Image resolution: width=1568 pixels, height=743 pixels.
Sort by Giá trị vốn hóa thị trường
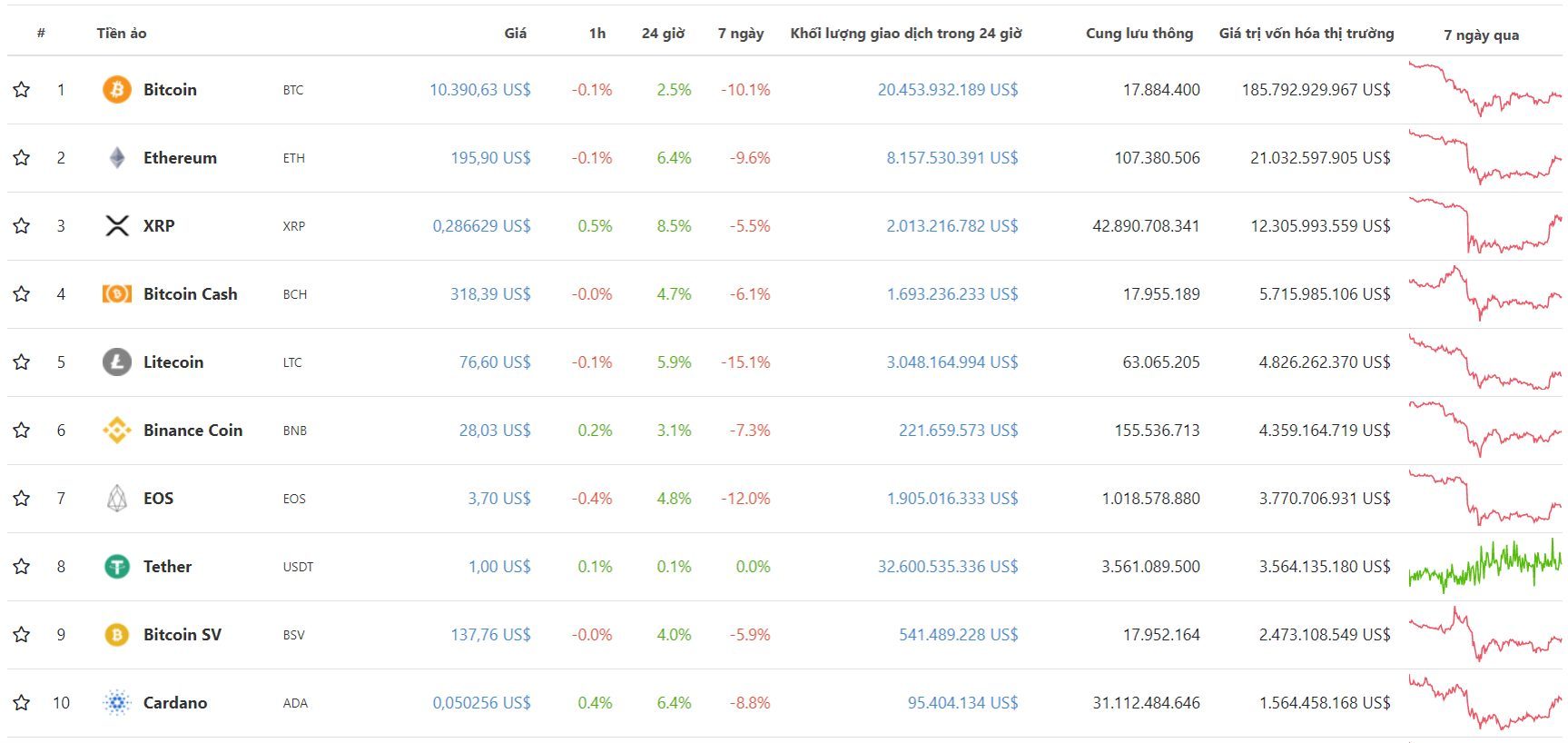coord(1307,33)
